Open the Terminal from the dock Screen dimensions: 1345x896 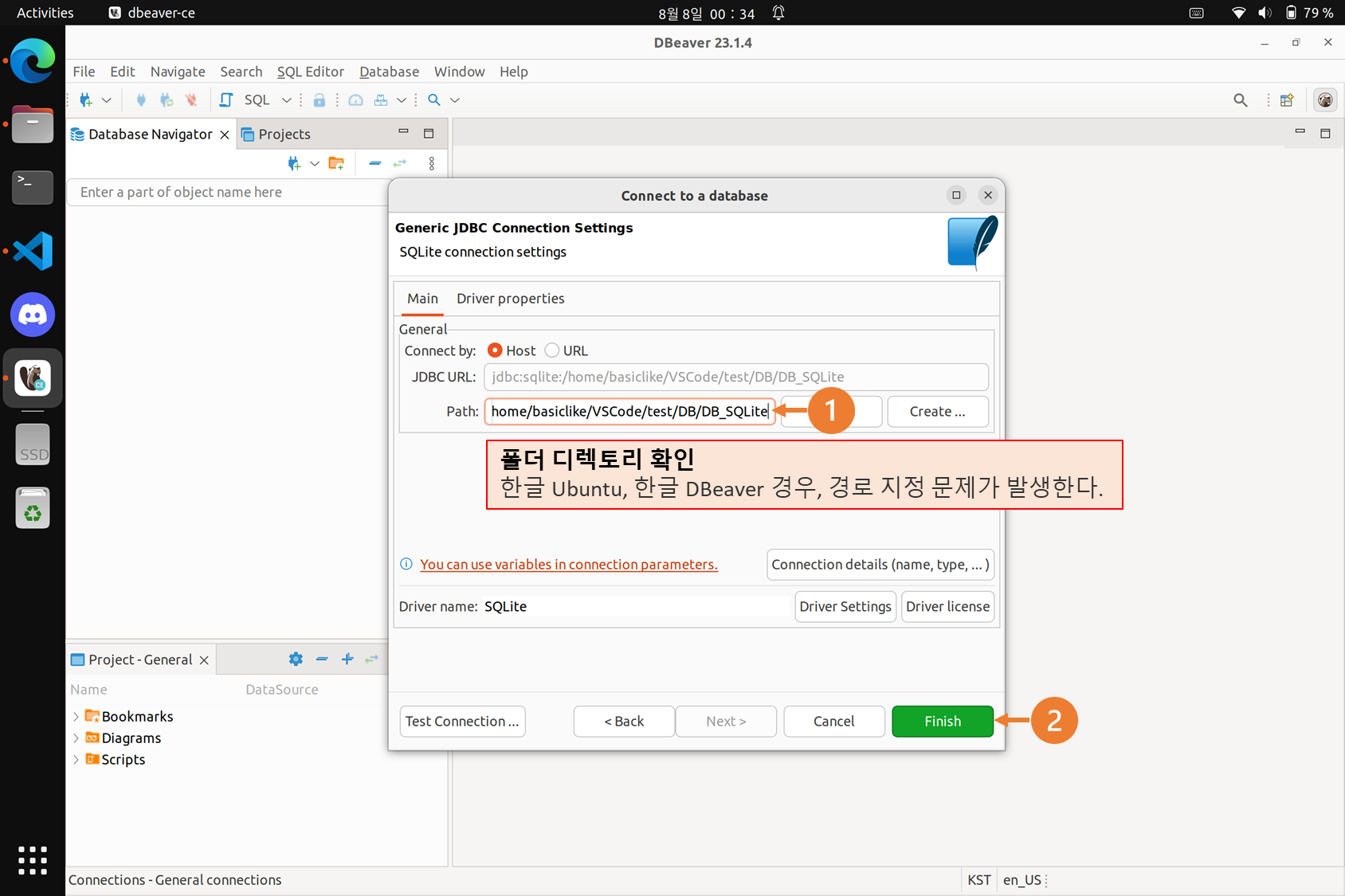click(33, 187)
